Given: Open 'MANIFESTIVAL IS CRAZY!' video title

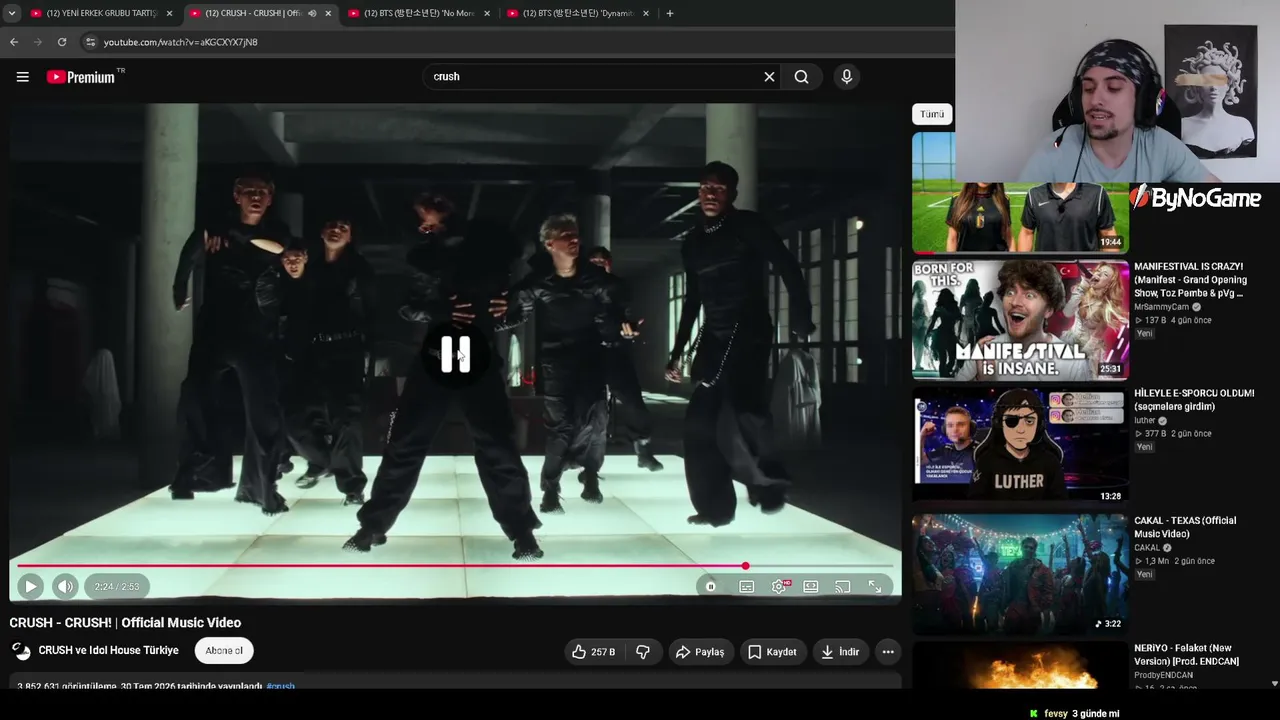Looking at the screenshot, I should (x=1190, y=280).
